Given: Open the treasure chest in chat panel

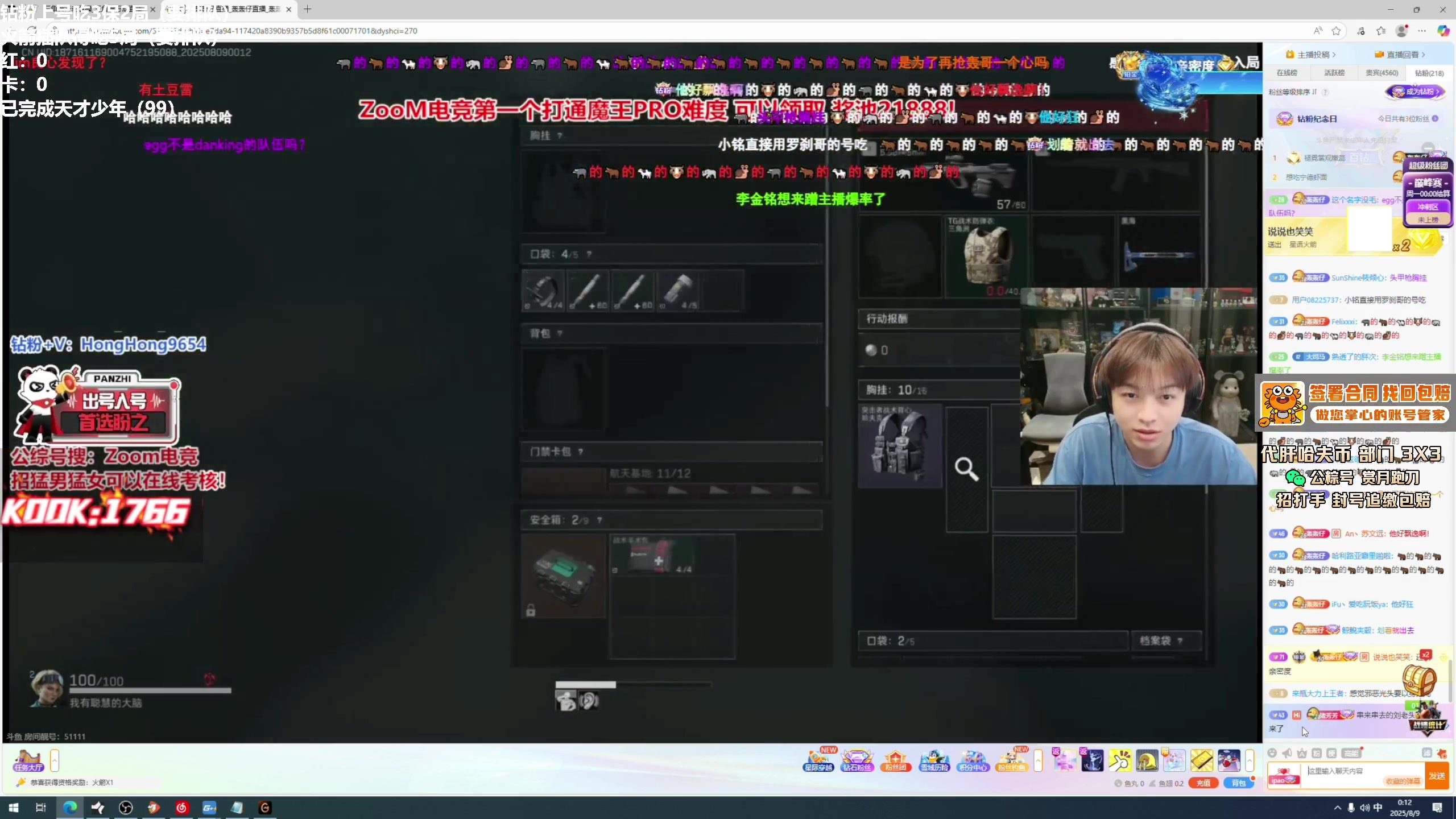Looking at the screenshot, I should pyautogui.click(x=1419, y=679).
